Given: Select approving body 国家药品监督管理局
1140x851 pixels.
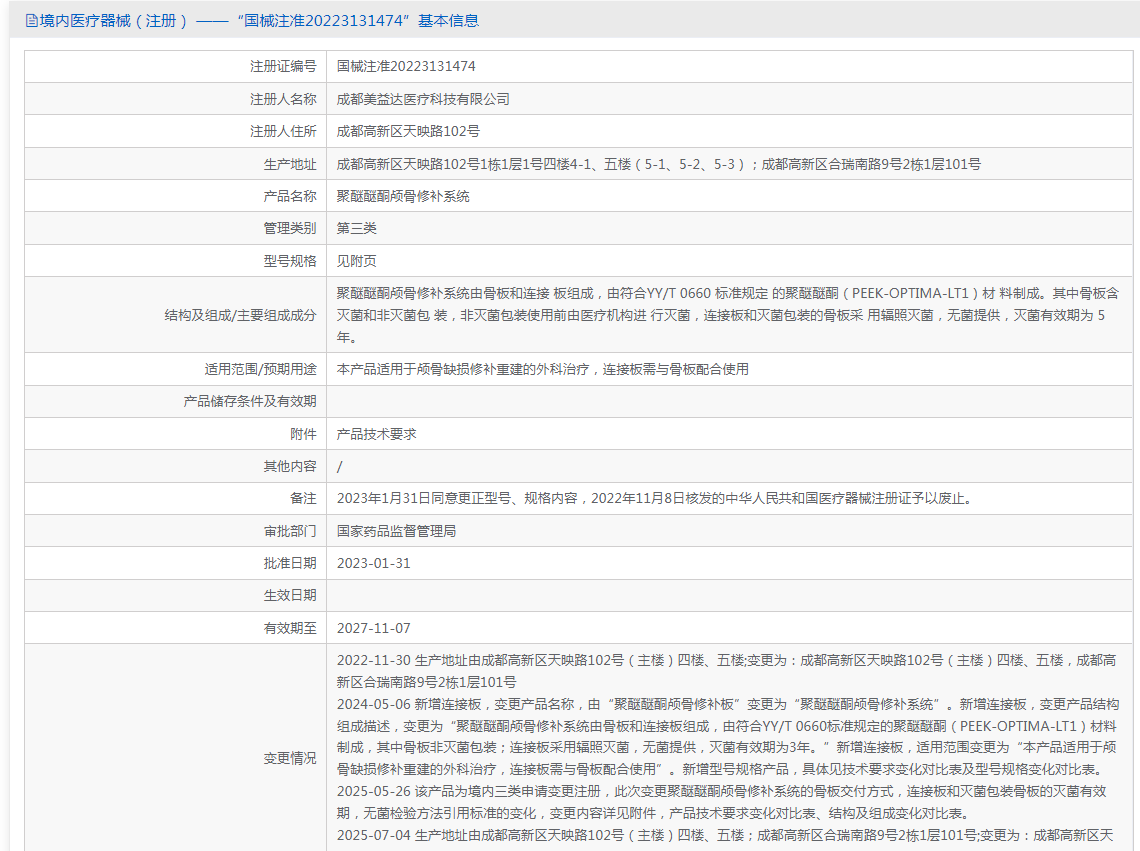Looking at the screenshot, I should point(396,531).
